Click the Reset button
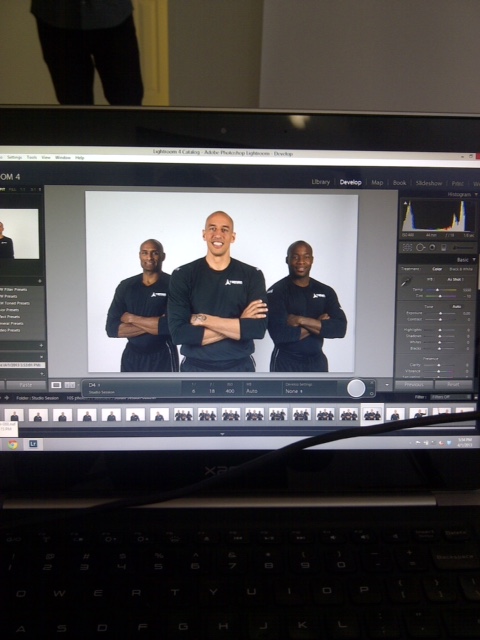This screenshot has width=480, height=640. (453, 384)
